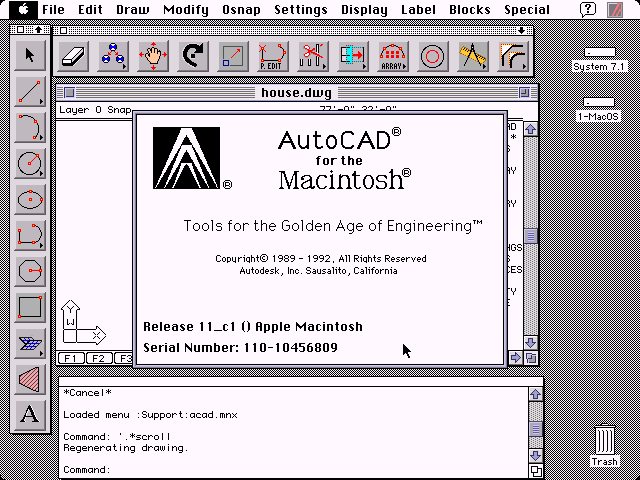Click the command window scroll thumb

(536, 429)
